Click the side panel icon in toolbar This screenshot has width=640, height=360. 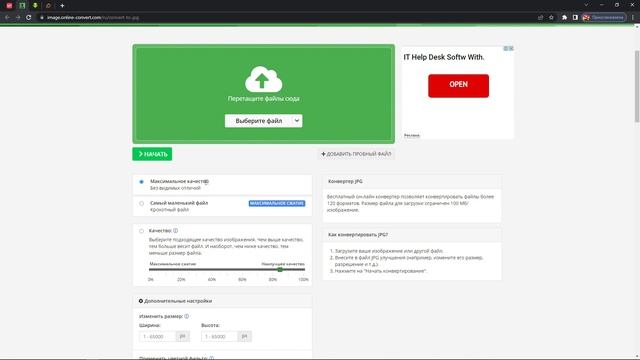tap(575, 18)
